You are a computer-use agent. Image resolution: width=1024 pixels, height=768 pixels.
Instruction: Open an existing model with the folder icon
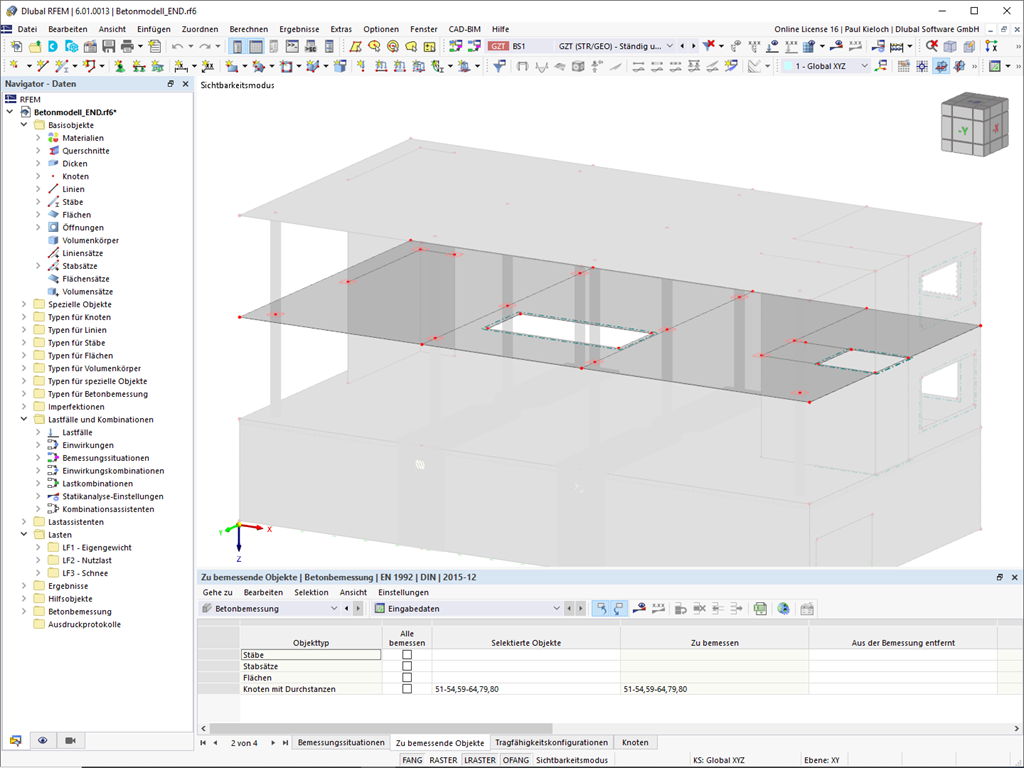[35, 46]
